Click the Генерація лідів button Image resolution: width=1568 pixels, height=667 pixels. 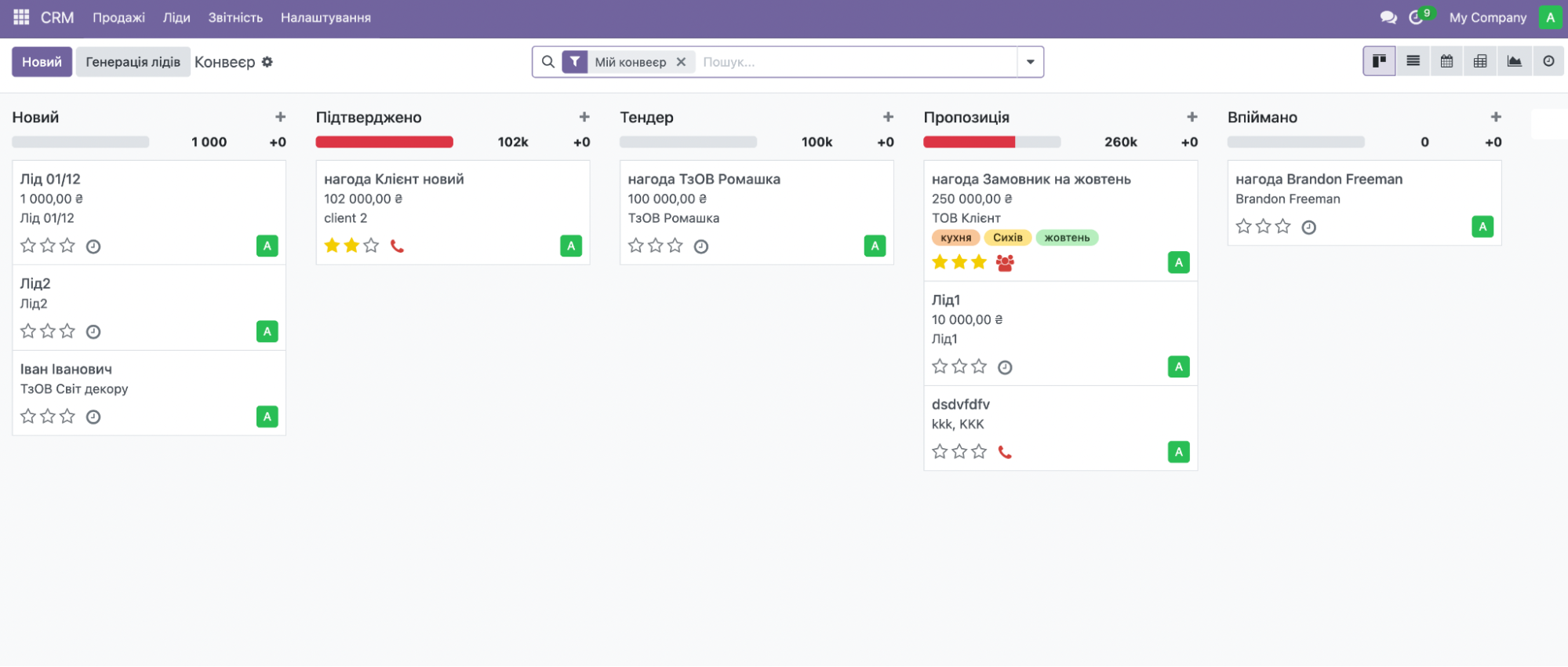tap(133, 62)
